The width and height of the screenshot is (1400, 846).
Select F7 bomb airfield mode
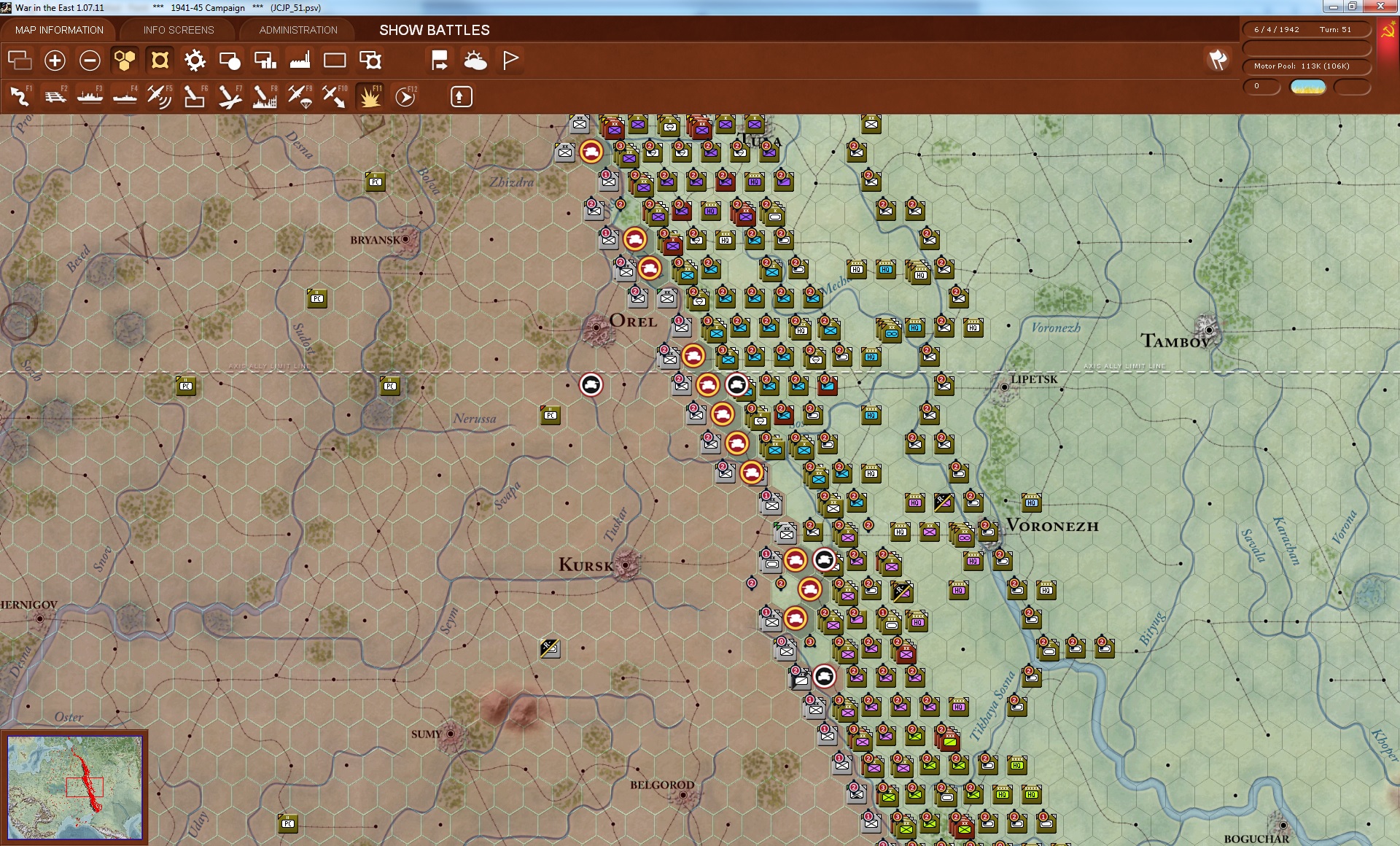pos(230,96)
